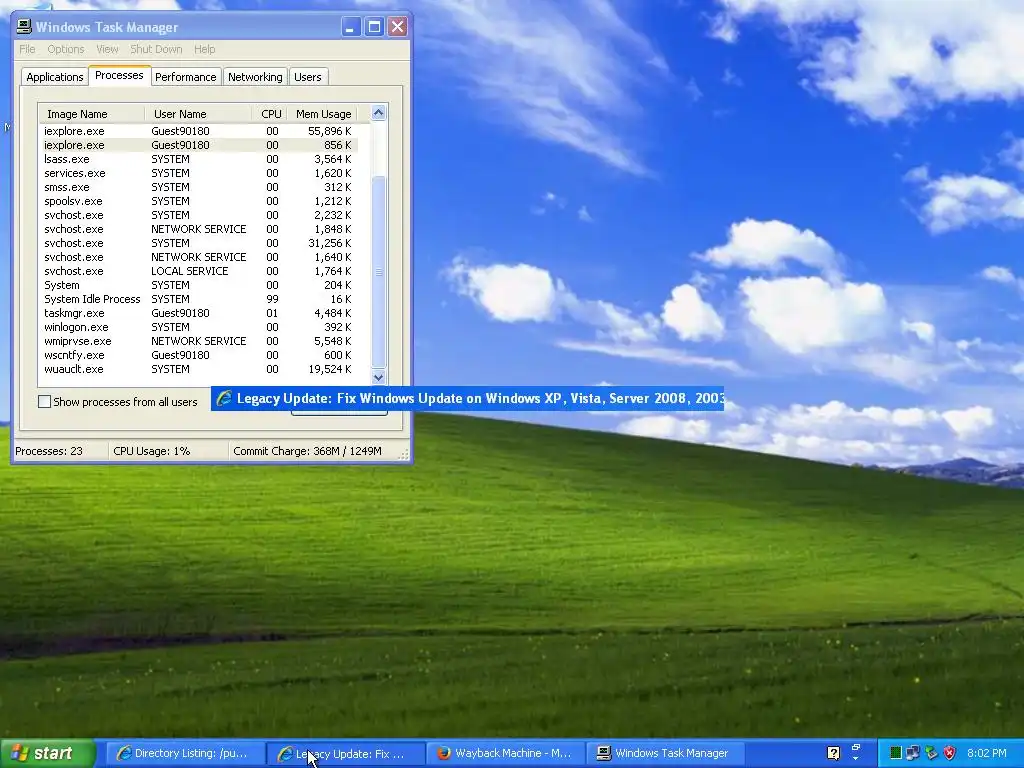Select the System process row using 204 K
This screenshot has height=768, width=1024.
[198, 285]
